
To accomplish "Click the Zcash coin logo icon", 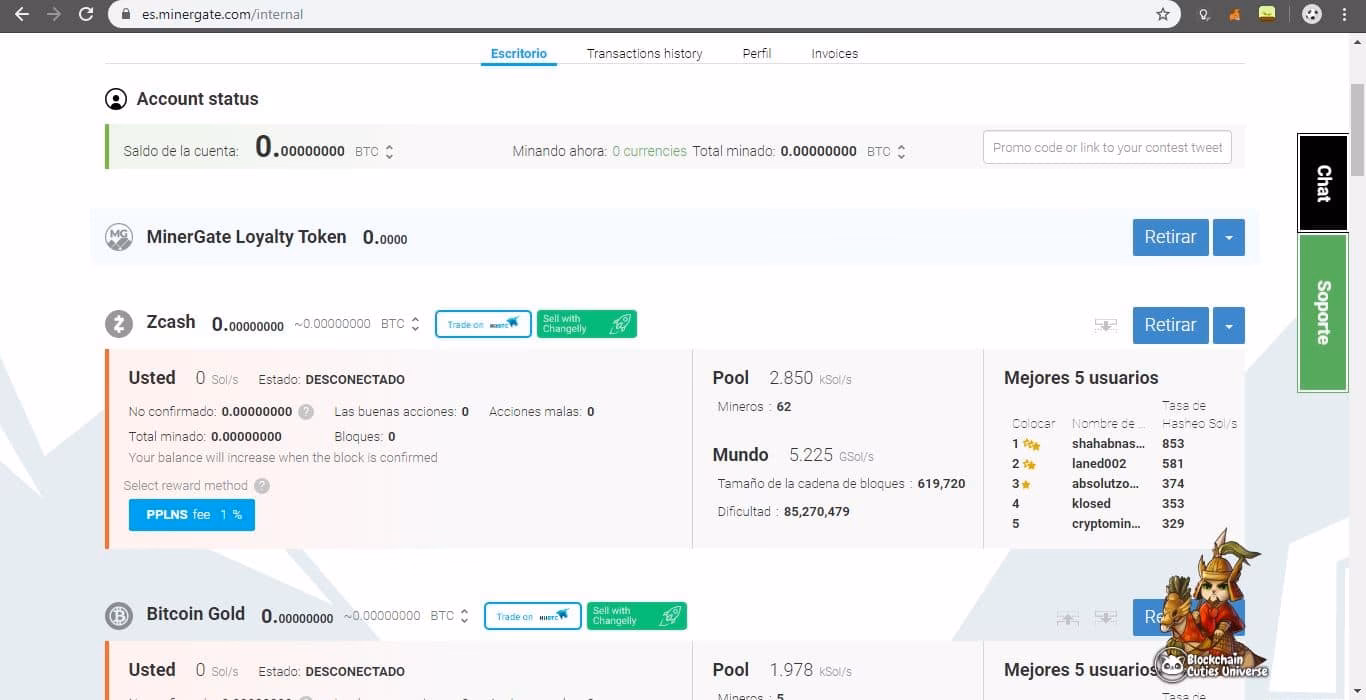I will tap(119, 324).
